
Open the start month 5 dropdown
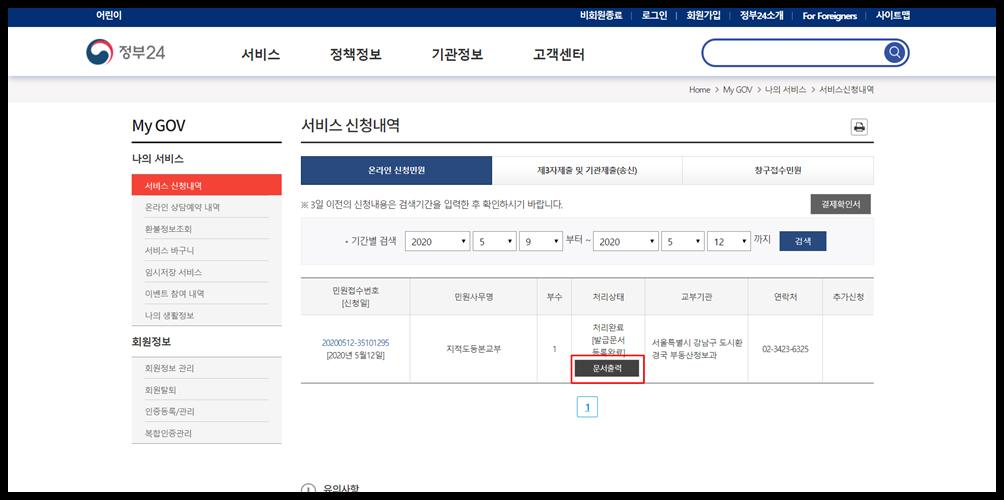(494, 241)
